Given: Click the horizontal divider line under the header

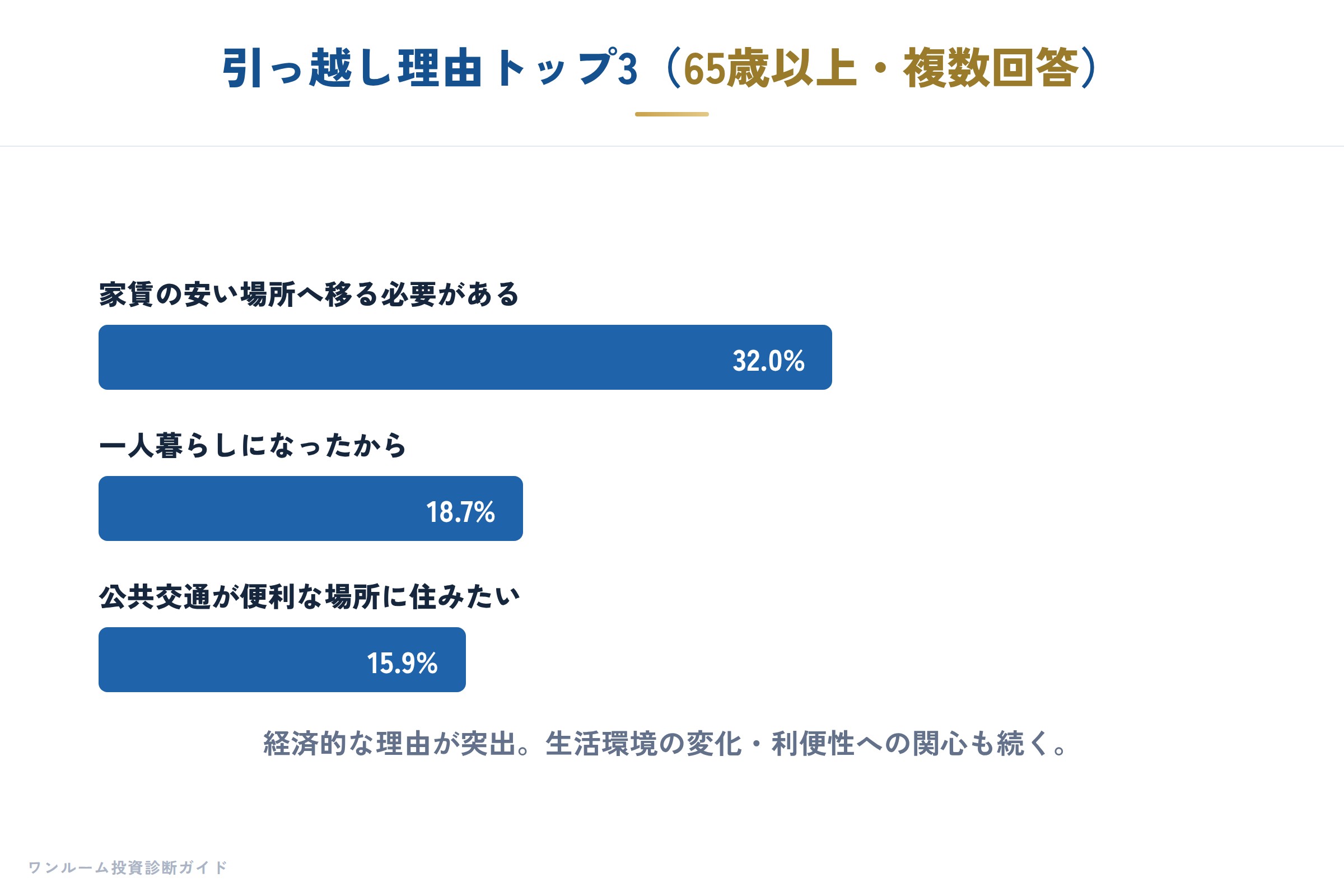Looking at the screenshot, I should (x=672, y=146).
